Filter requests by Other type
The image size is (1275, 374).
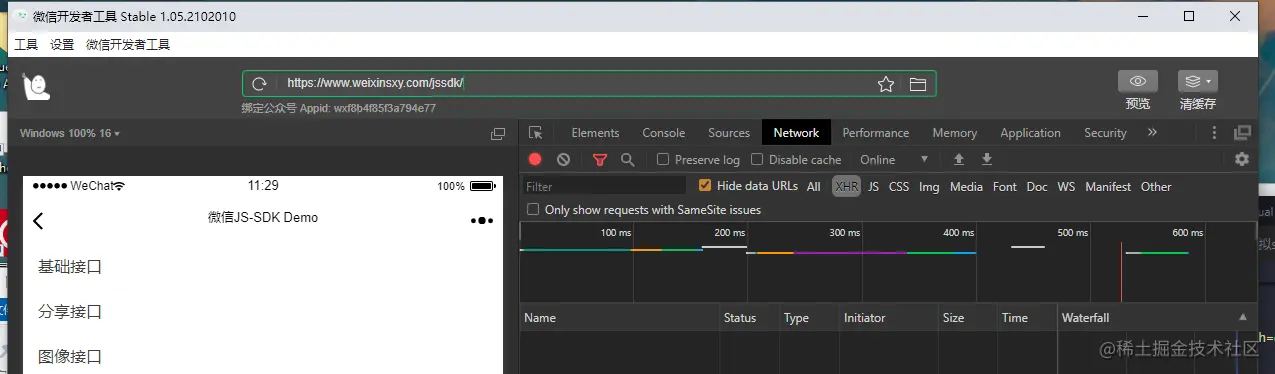1156,187
